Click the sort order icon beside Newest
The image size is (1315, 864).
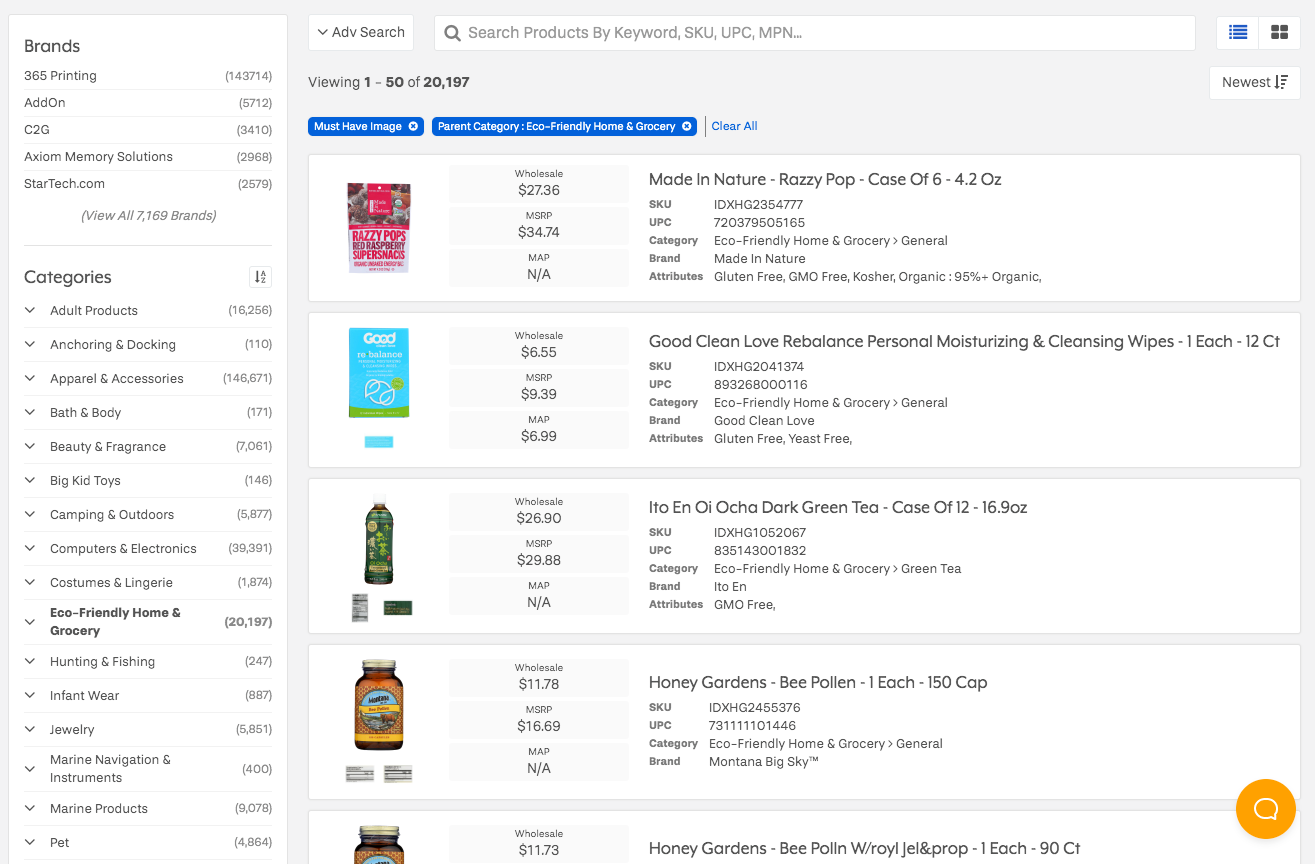(x=1281, y=82)
